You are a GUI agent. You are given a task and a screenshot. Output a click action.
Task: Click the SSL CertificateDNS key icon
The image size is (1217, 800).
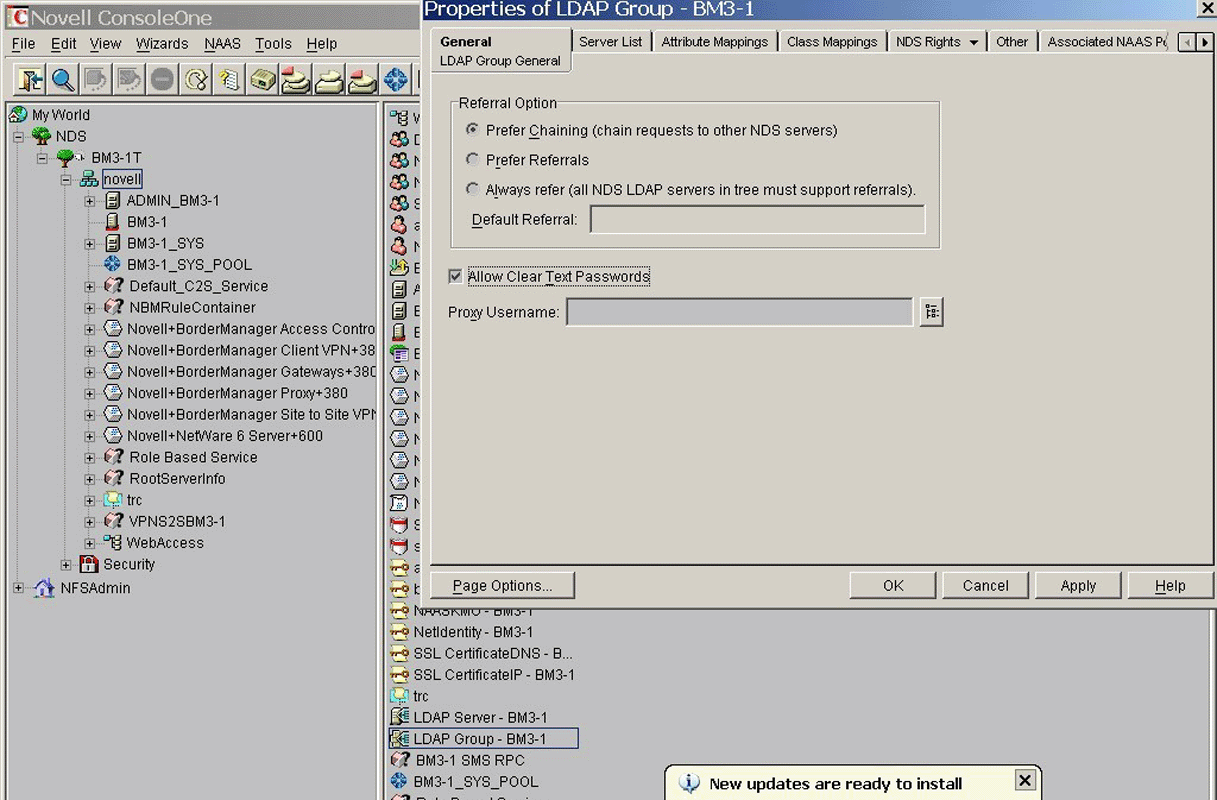pos(400,653)
